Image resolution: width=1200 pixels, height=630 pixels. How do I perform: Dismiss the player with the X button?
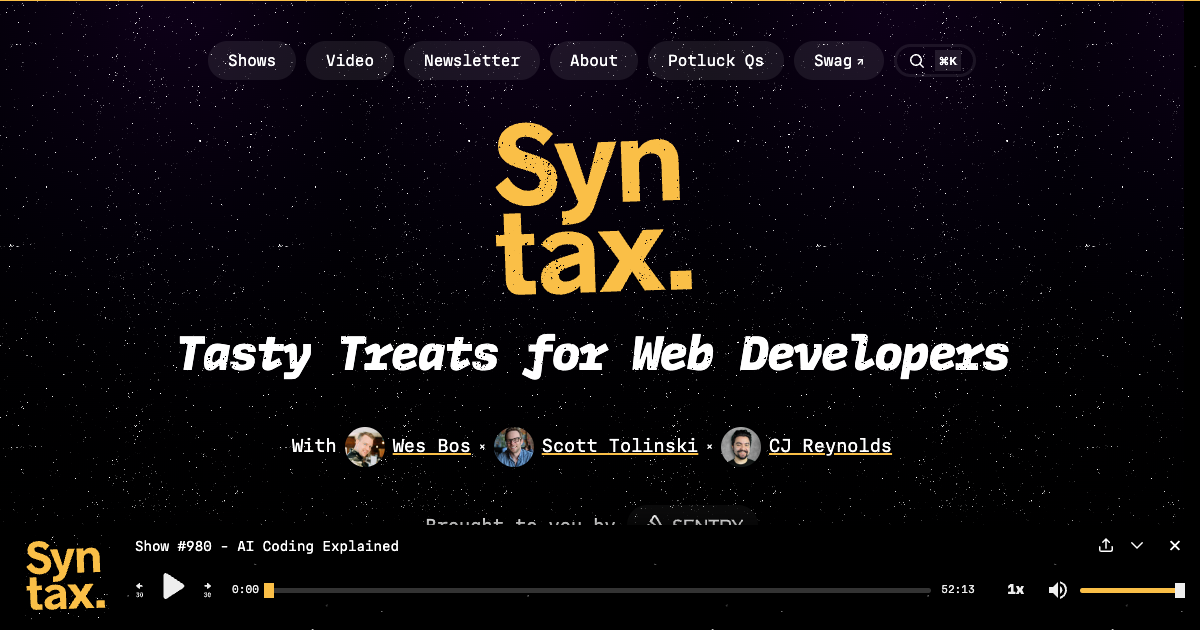1175,546
